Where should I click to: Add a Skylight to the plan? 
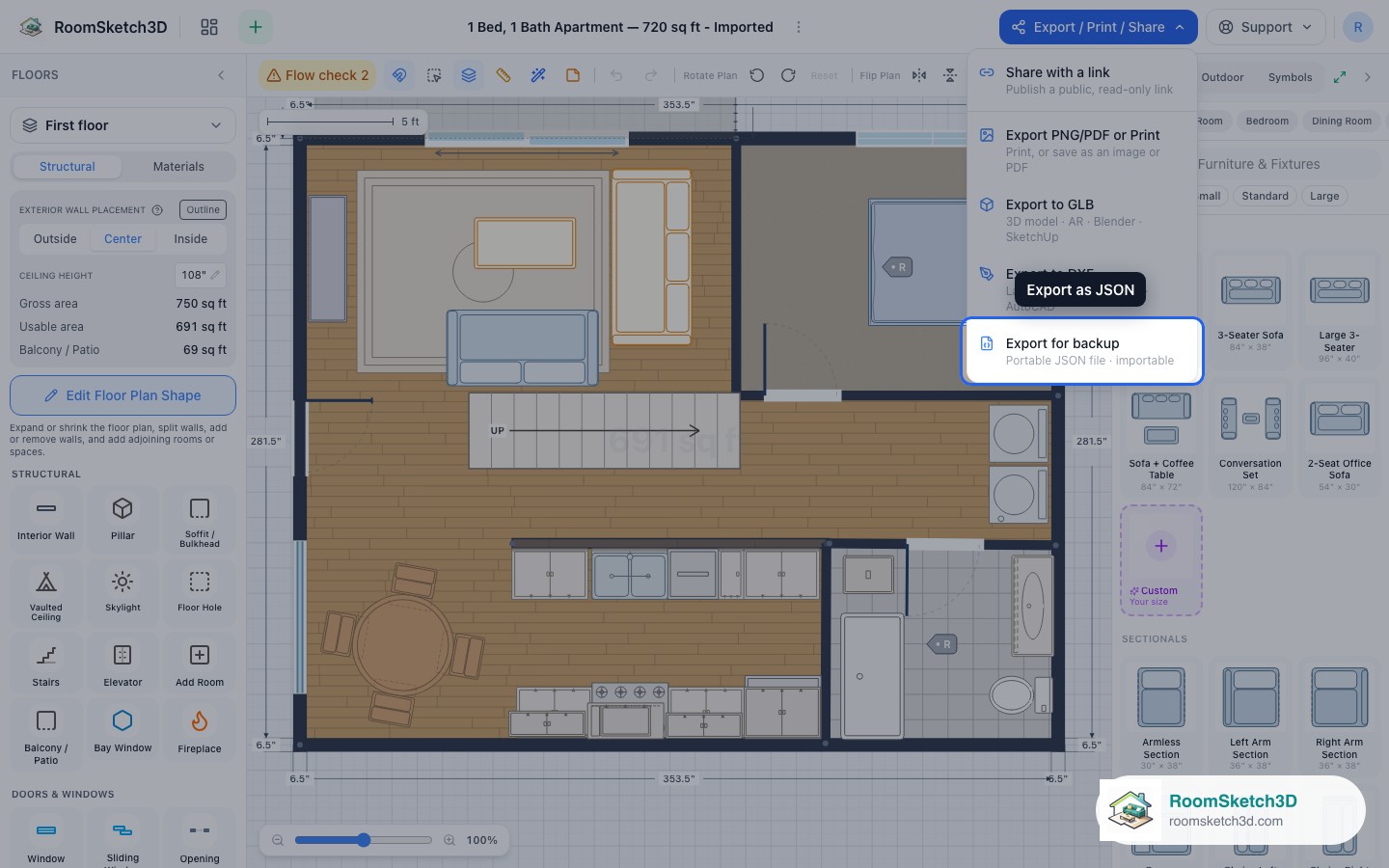123,591
